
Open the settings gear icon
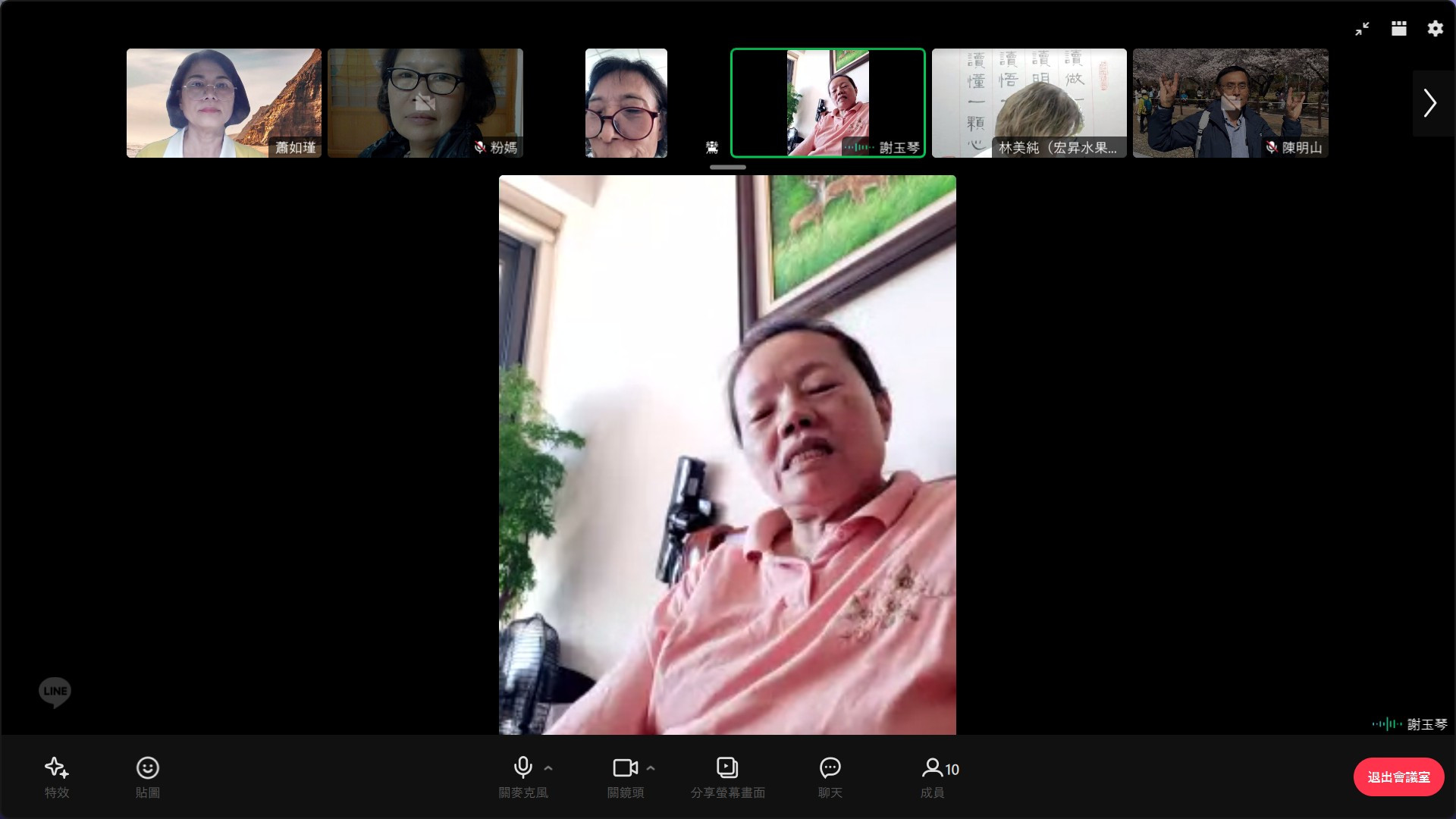coord(1435,29)
